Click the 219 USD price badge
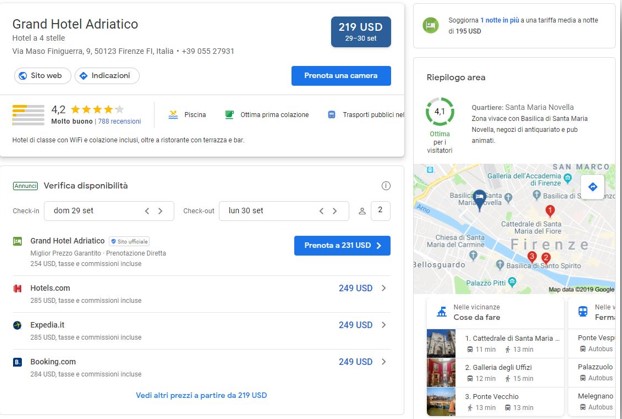Screen dimensions: 622x419 361,32
